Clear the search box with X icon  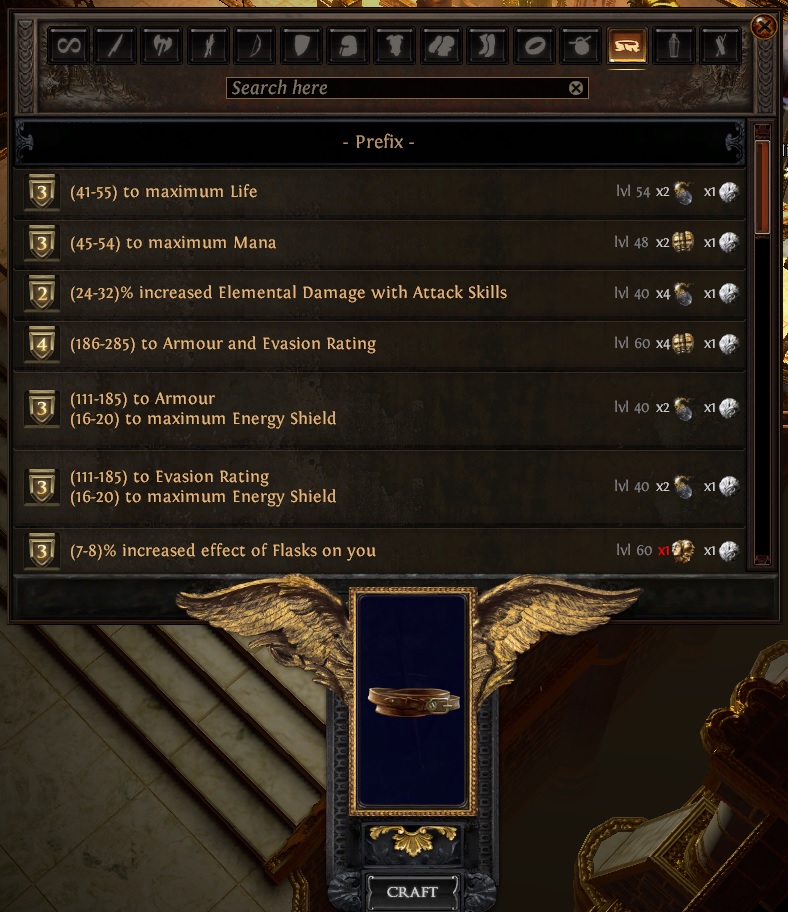point(576,88)
